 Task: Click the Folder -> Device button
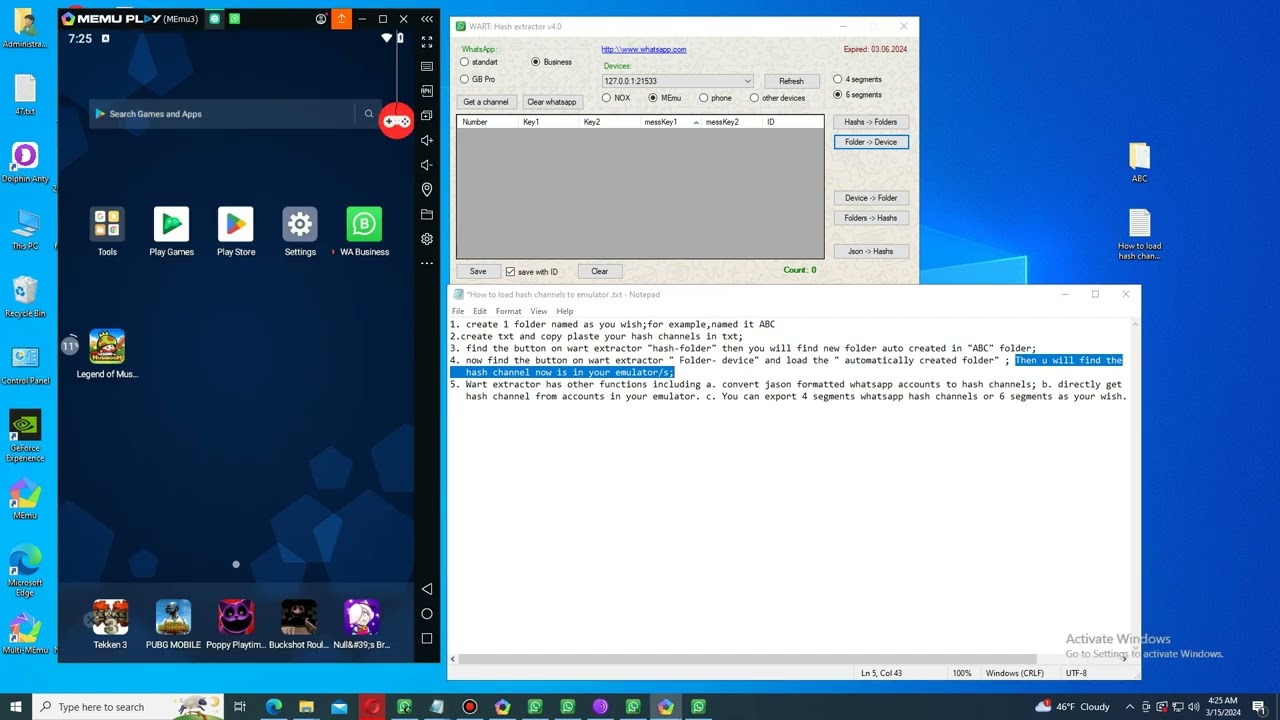[x=871, y=142]
